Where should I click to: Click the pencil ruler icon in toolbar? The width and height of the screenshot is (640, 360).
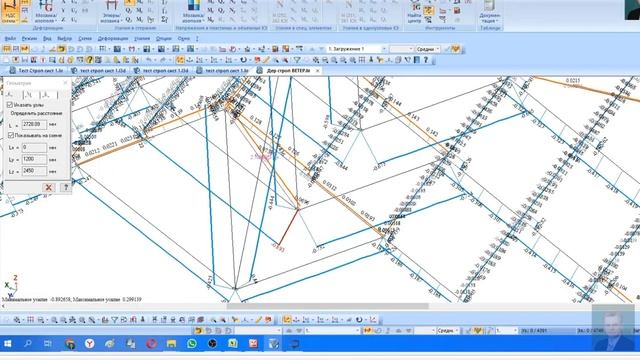click(266, 60)
